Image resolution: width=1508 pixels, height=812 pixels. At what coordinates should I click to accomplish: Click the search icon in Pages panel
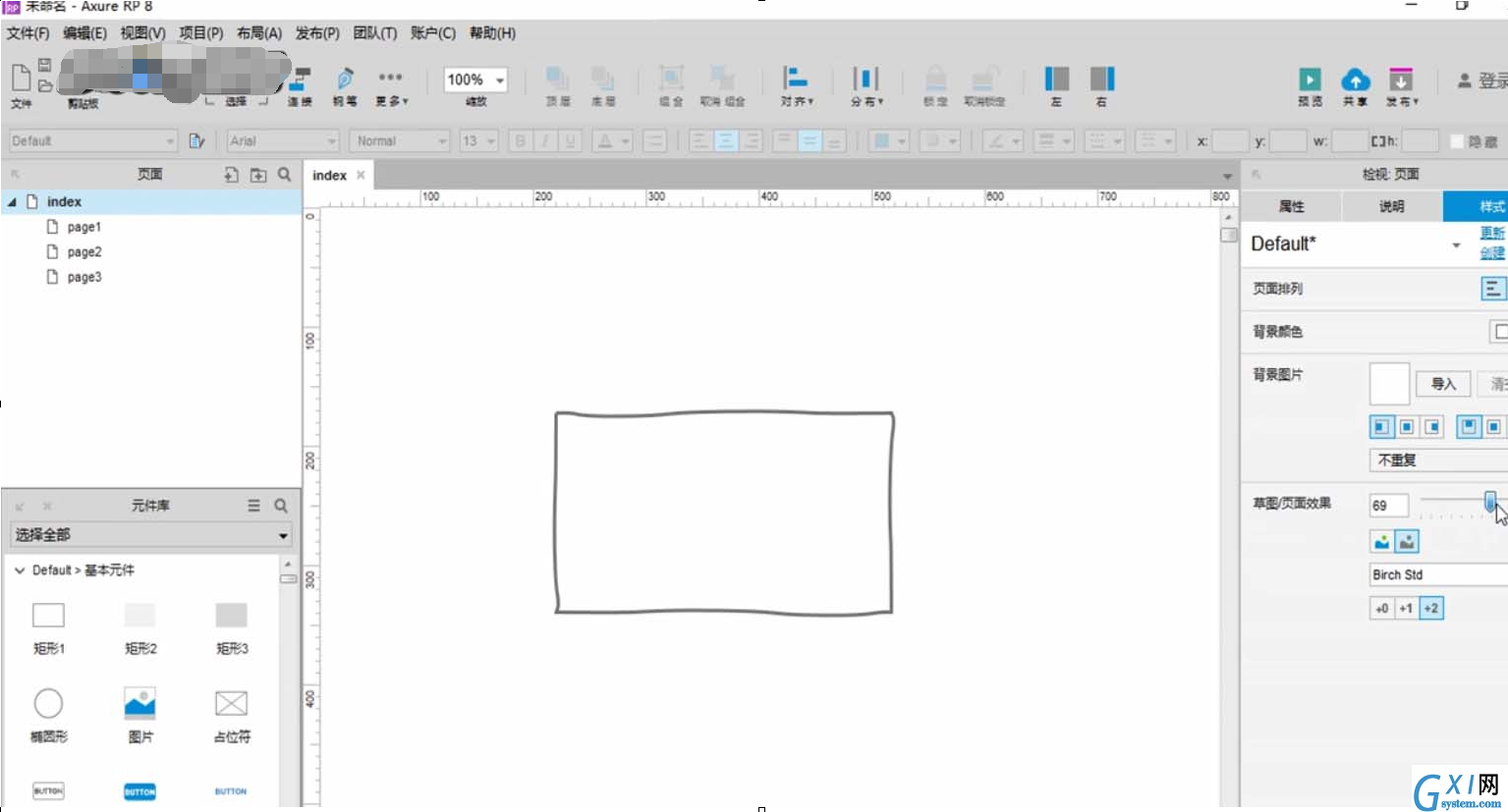285,174
